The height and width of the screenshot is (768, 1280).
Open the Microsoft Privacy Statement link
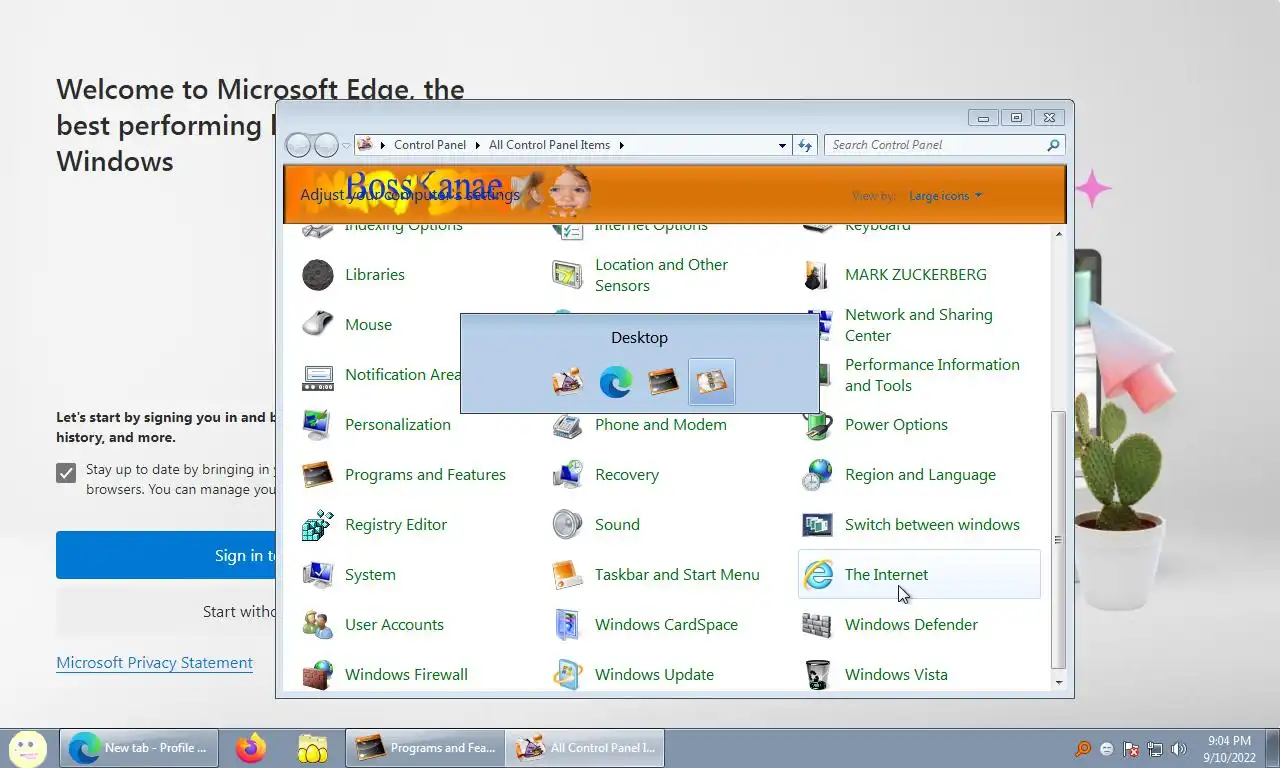154,662
